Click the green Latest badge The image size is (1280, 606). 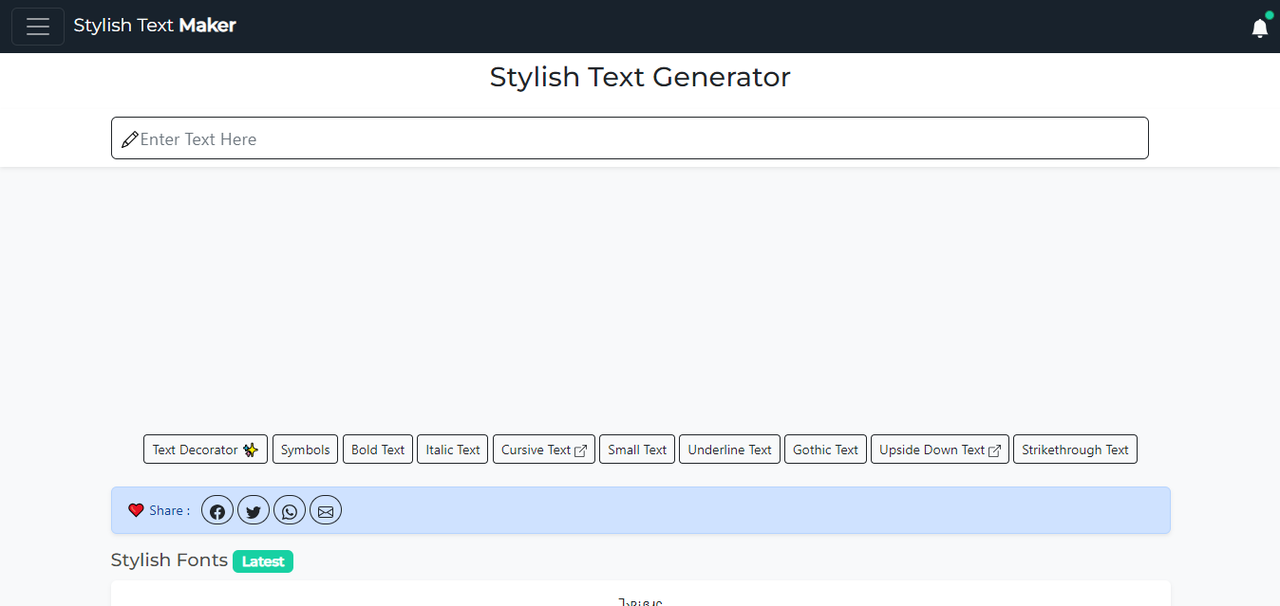tap(263, 561)
